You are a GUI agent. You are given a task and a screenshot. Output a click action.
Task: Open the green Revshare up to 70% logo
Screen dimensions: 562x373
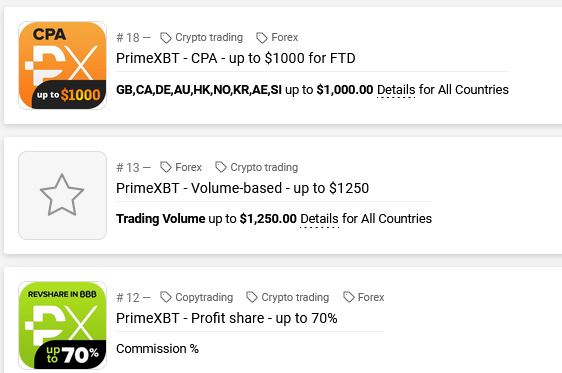click(62, 325)
